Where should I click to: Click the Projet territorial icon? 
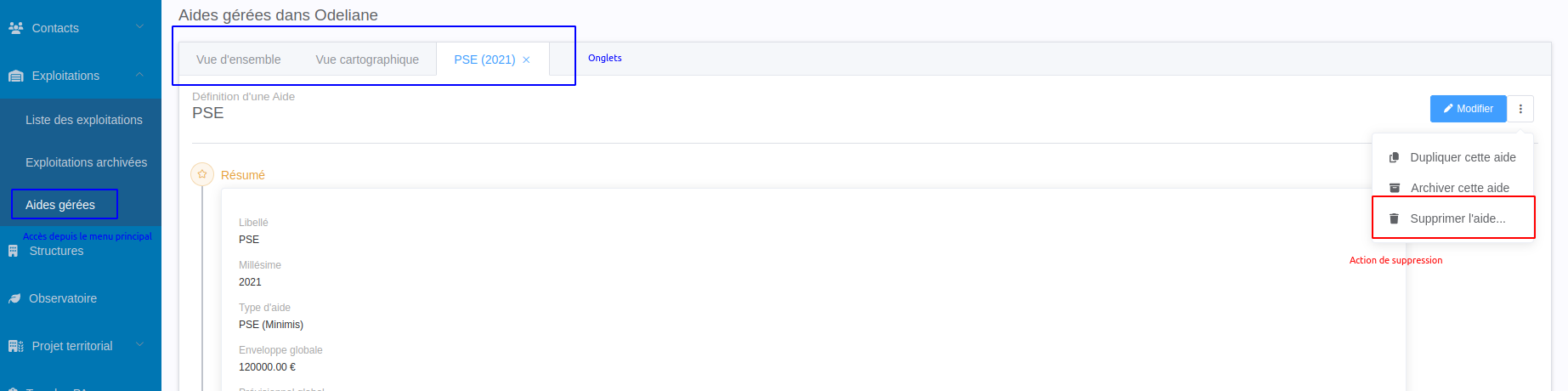(15, 346)
